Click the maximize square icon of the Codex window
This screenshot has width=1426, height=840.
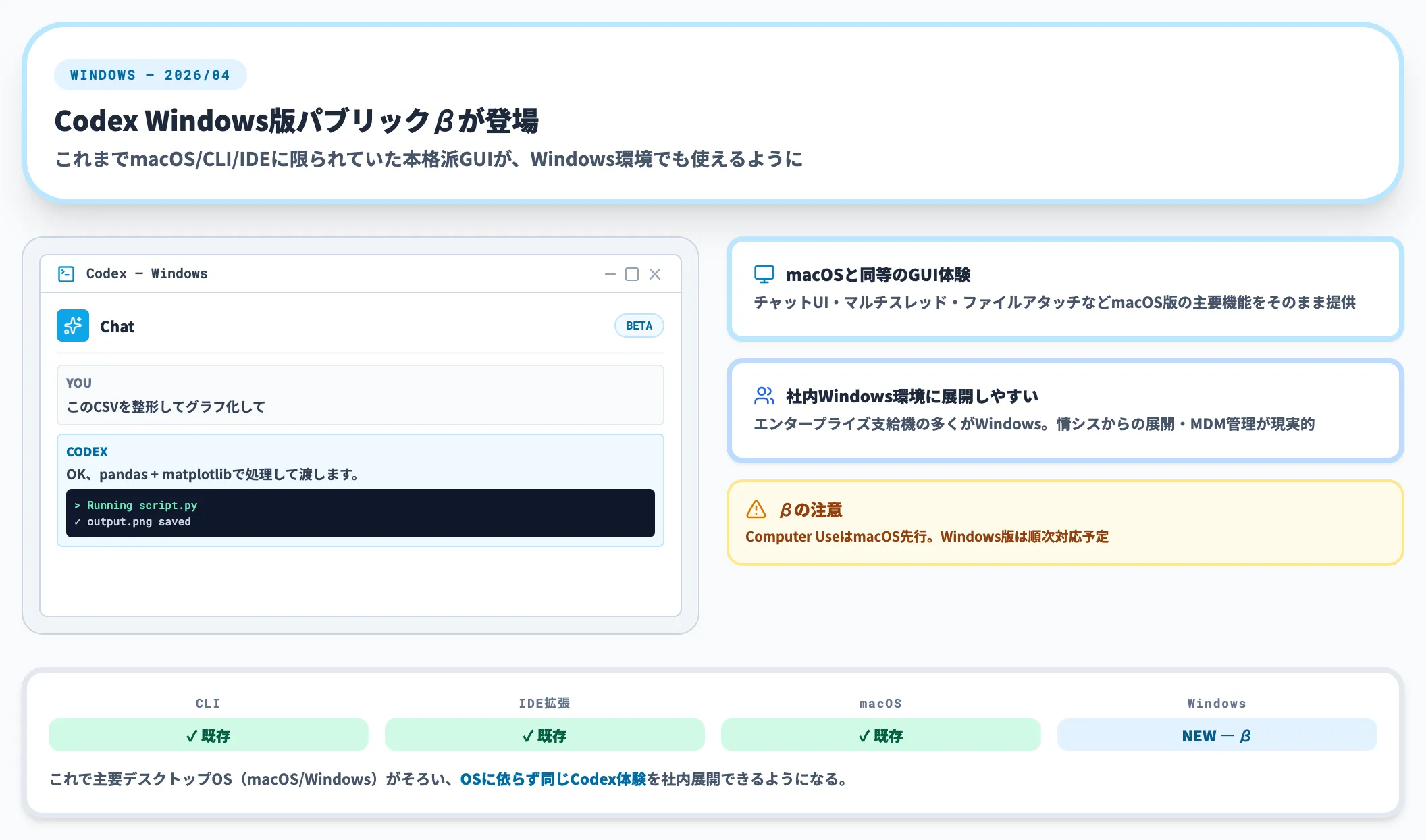632,274
